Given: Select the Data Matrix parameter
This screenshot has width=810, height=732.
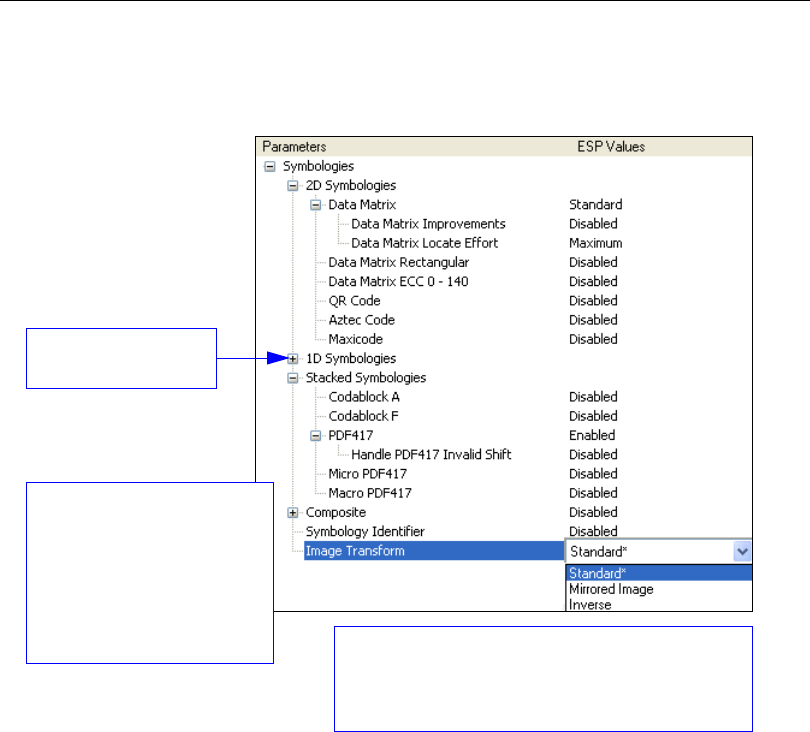Looking at the screenshot, I should 362,205.
